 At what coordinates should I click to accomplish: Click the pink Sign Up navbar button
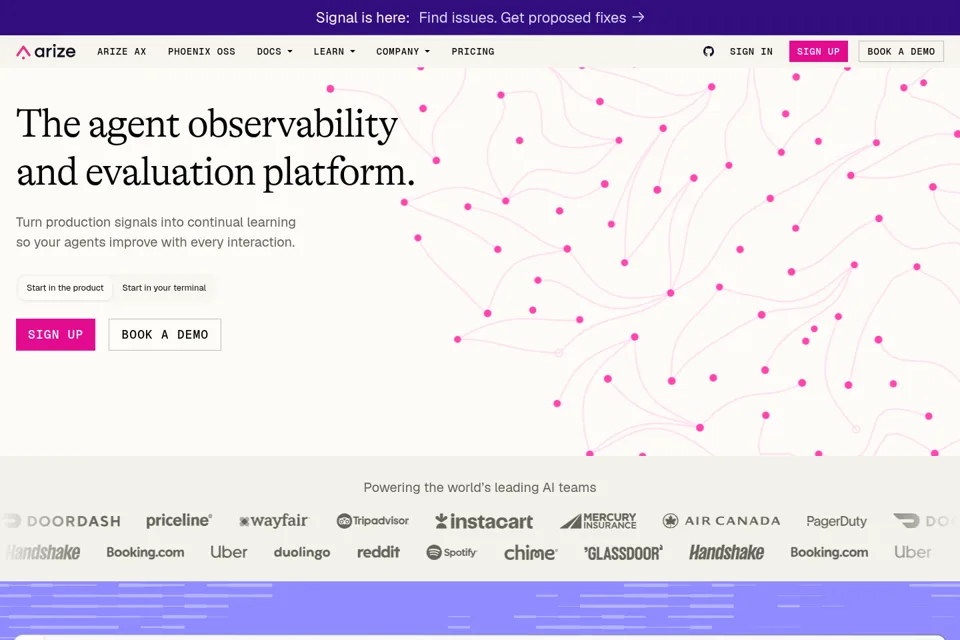tap(818, 51)
